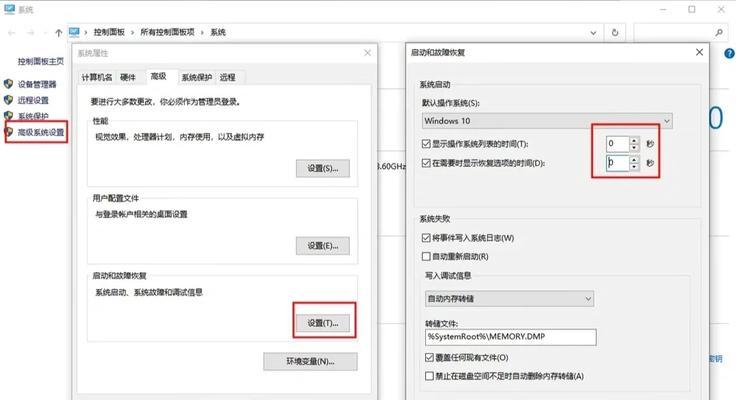Click OS list time seconds field
Image resolution: width=736 pixels, height=400 pixels.
pos(617,144)
